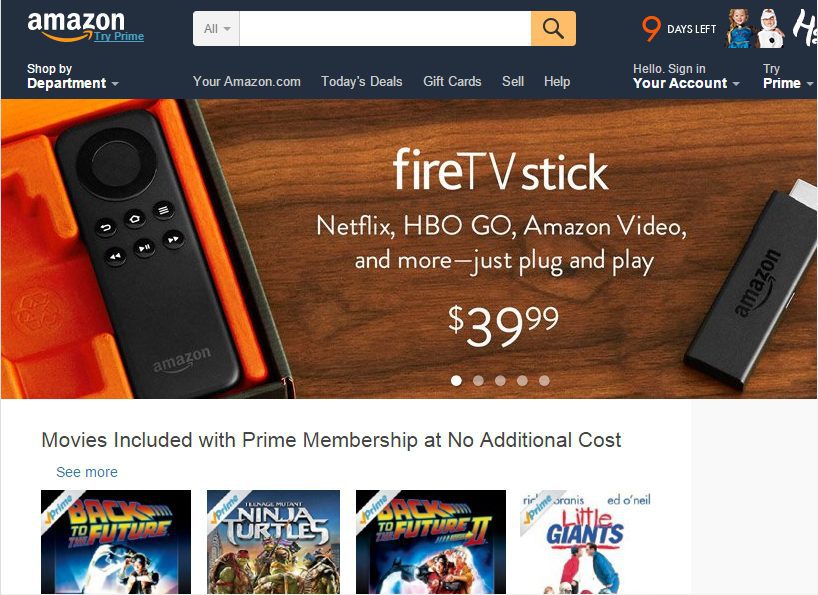
Task: Expand the Shop by Department menu
Action: [73, 76]
